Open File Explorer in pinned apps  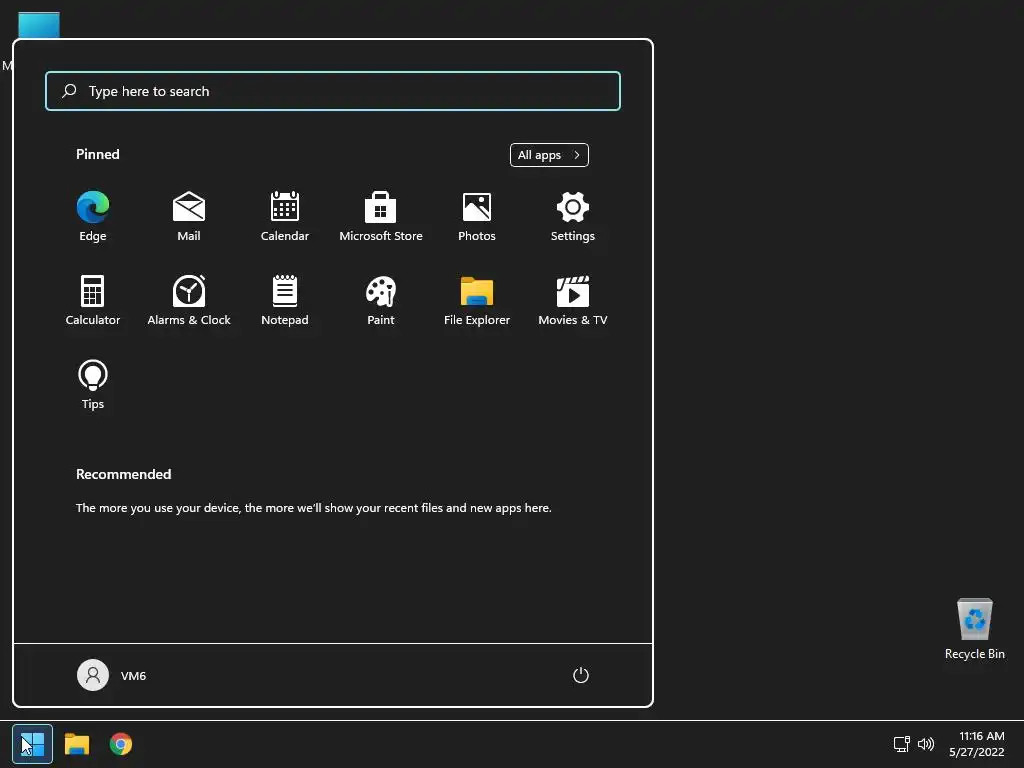pyautogui.click(x=477, y=300)
